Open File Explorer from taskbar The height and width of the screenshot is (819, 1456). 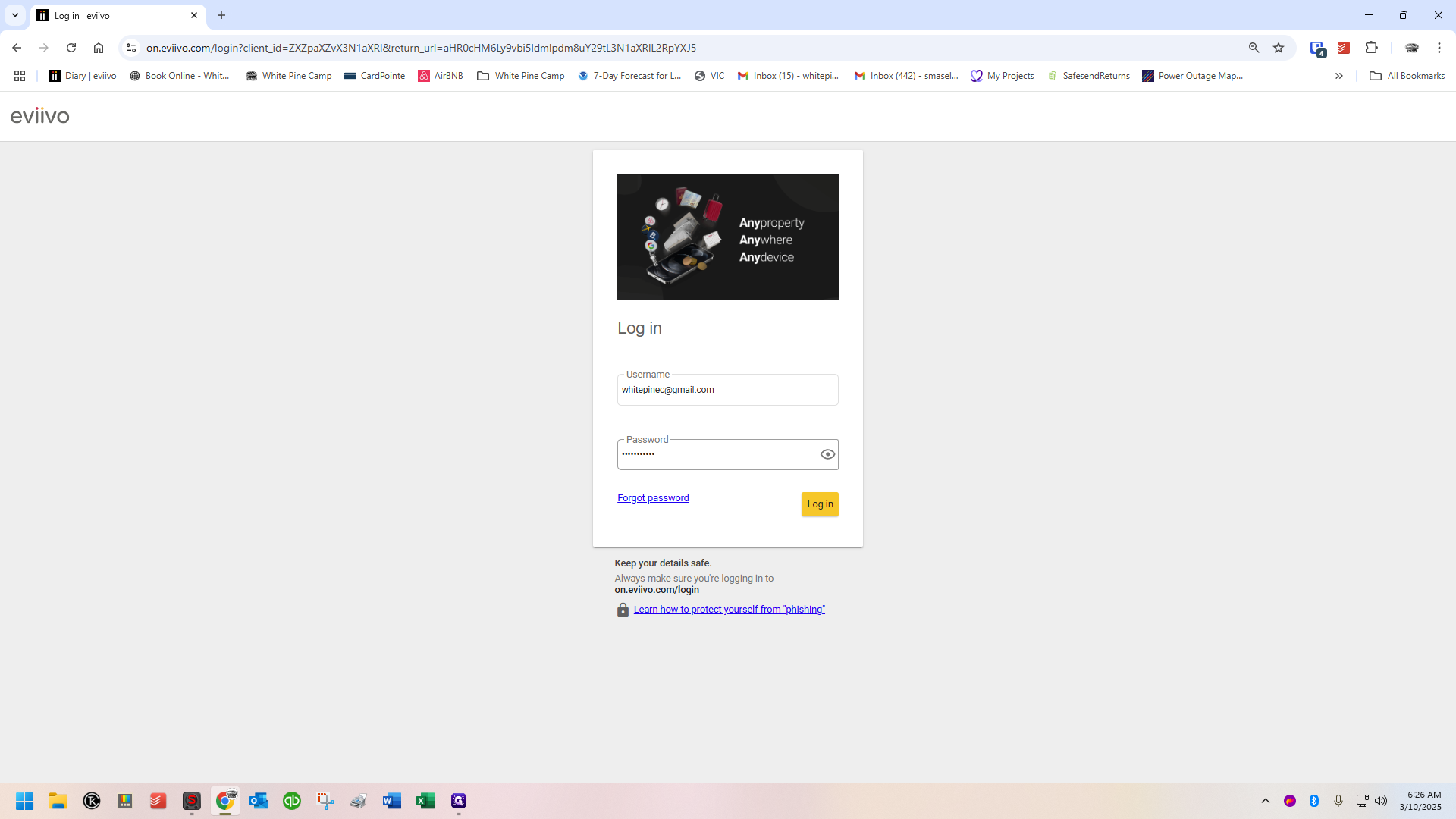click(58, 801)
